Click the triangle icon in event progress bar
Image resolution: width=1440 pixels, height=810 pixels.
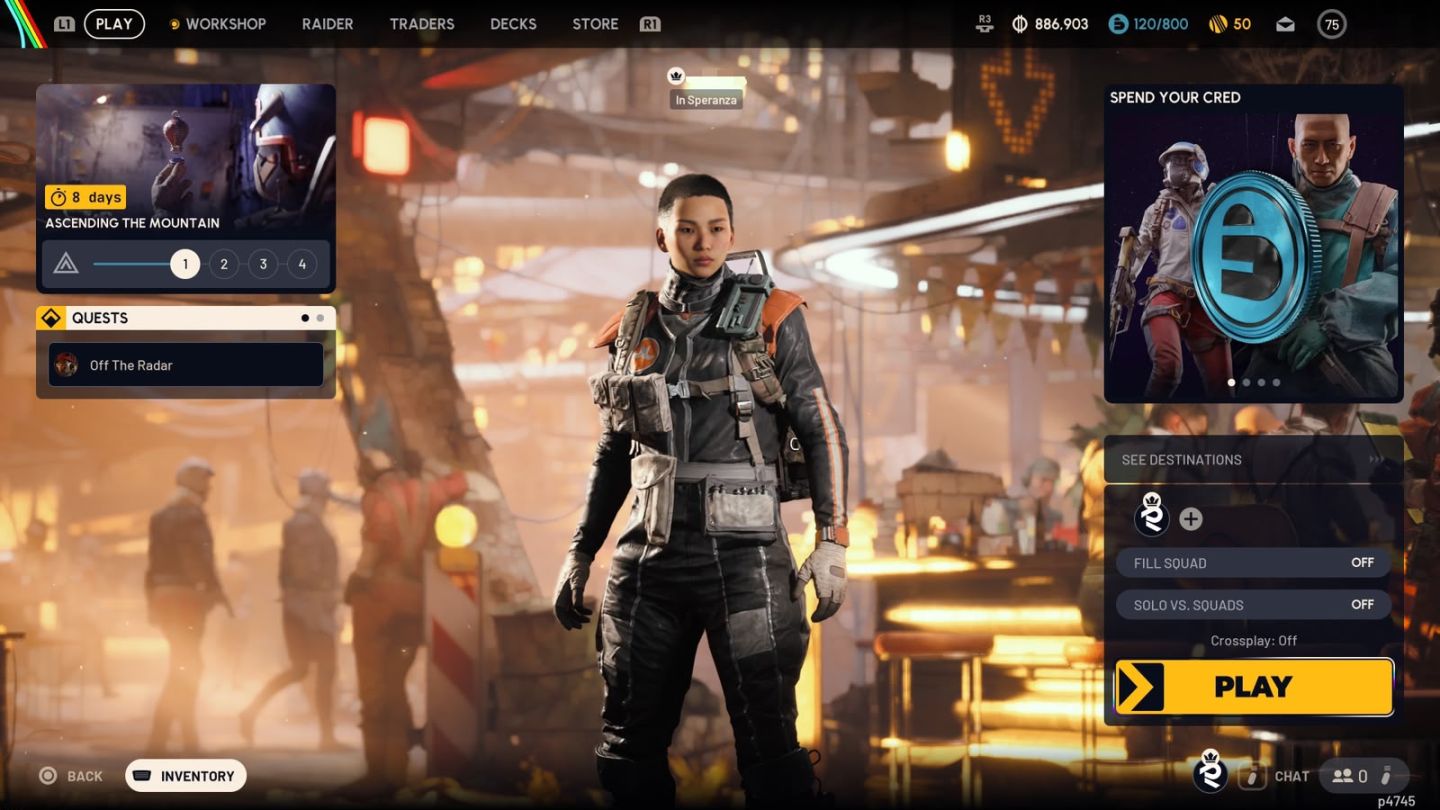point(66,264)
